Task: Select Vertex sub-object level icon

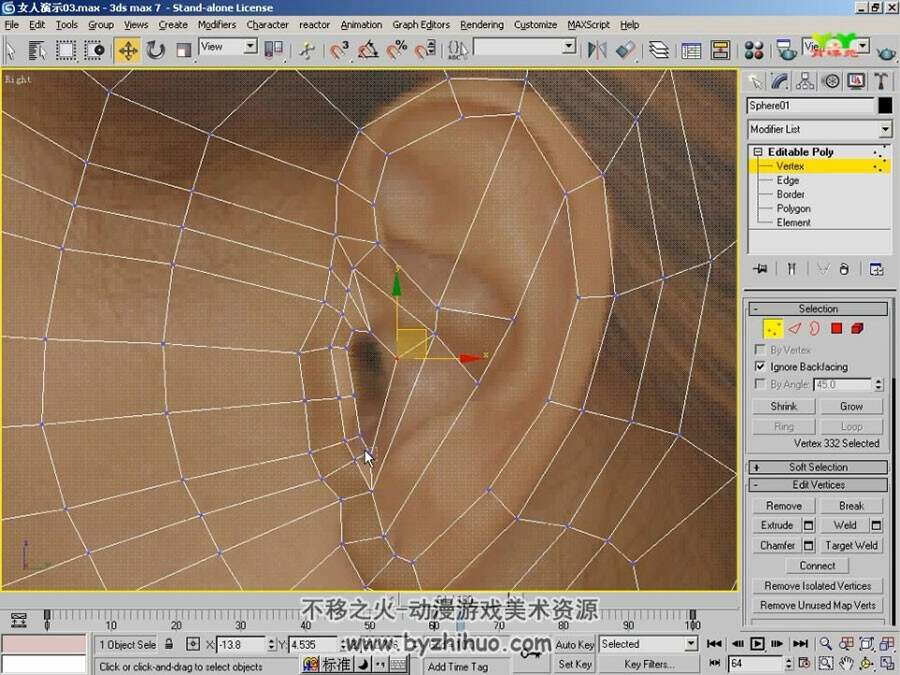Action: point(773,329)
